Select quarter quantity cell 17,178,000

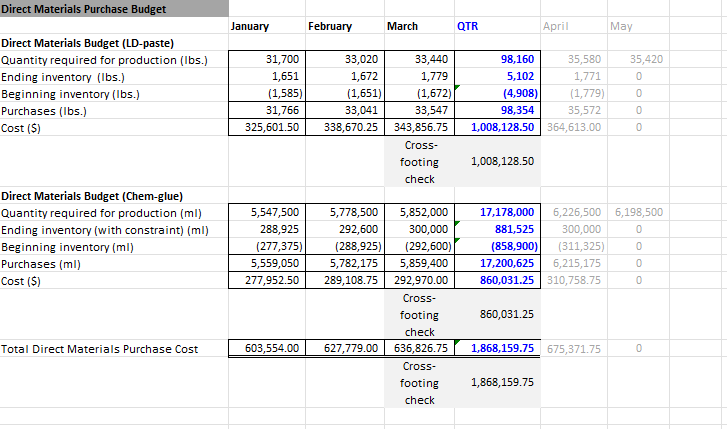pyautogui.click(x=497, y=212)
